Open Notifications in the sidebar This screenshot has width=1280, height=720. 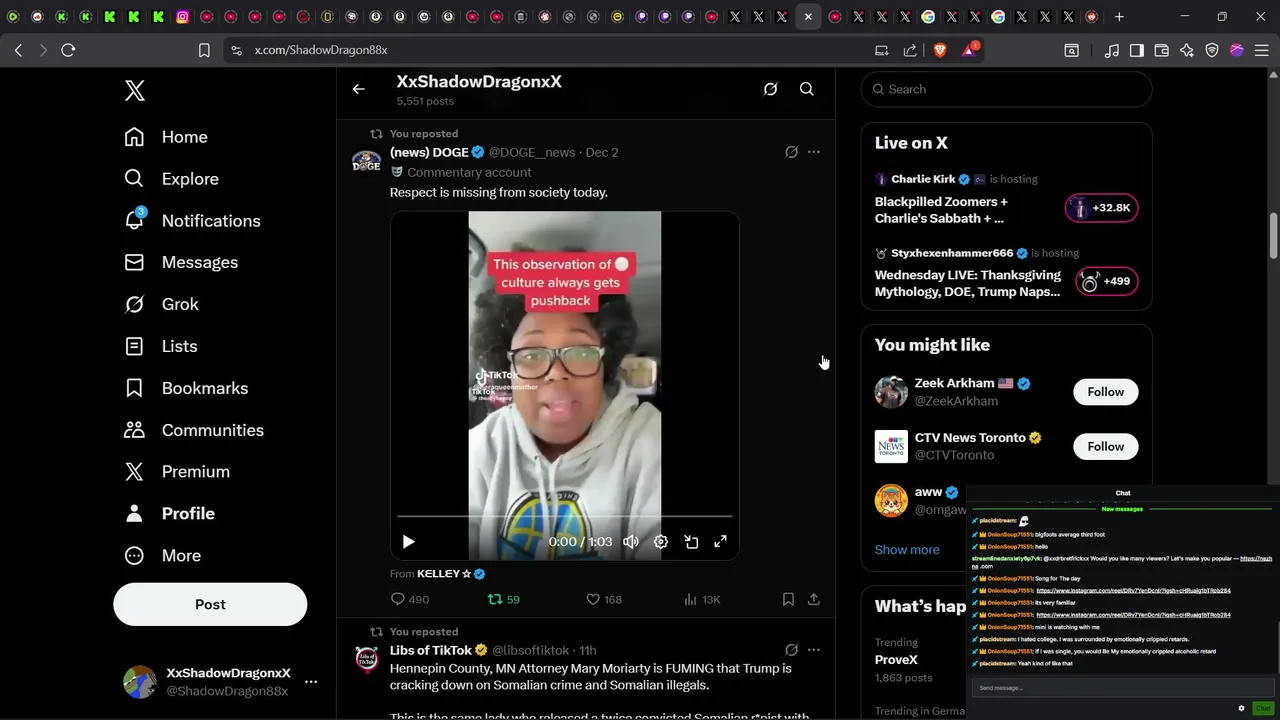click(x=192, y=221)
